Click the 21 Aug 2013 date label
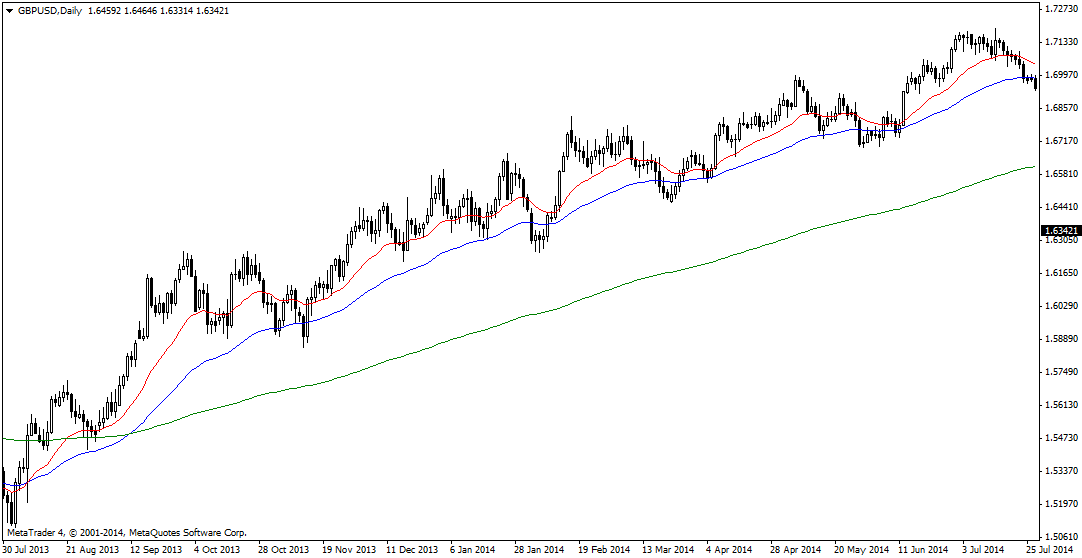The width and height of the screenshot is (1082, 558). (x=90, y=550)
